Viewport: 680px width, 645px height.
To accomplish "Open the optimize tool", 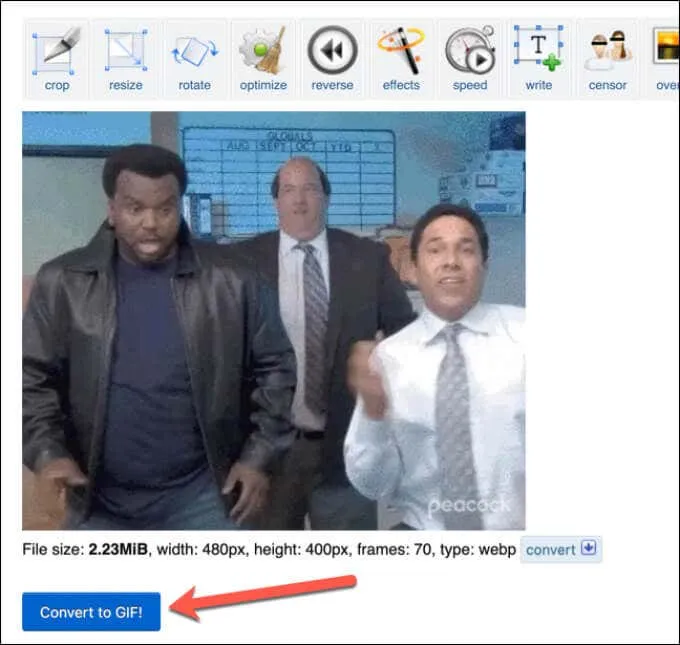I will [263, 59].
